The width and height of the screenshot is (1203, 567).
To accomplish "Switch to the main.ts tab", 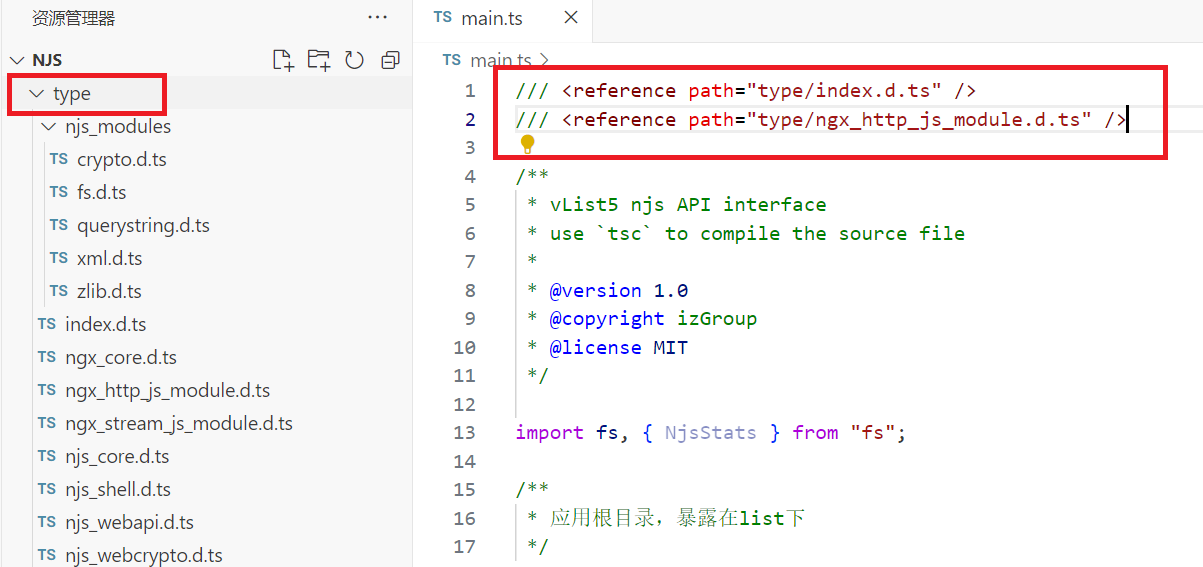I will tap(491, 19).
